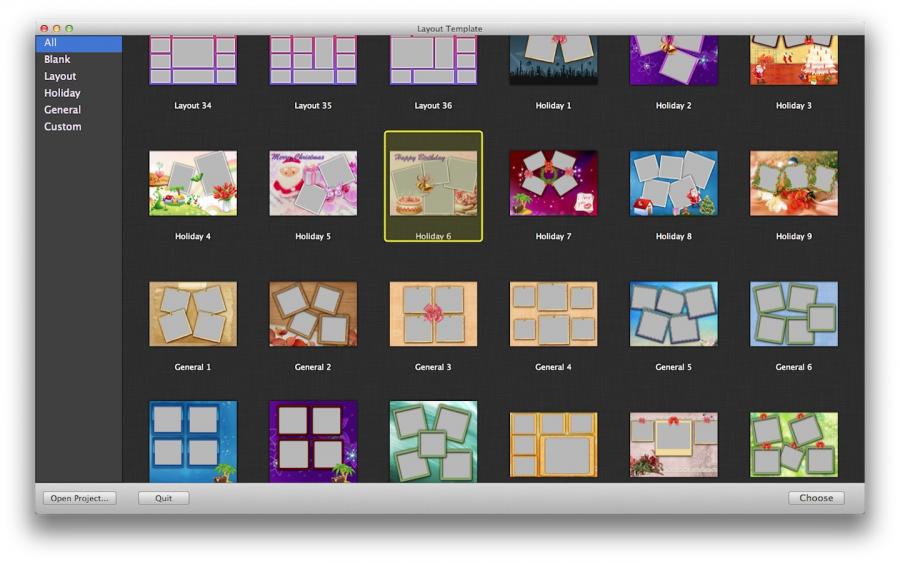Screen dimensions: 900x563
Task: Click the Quit button
Action: click(164, 498)
